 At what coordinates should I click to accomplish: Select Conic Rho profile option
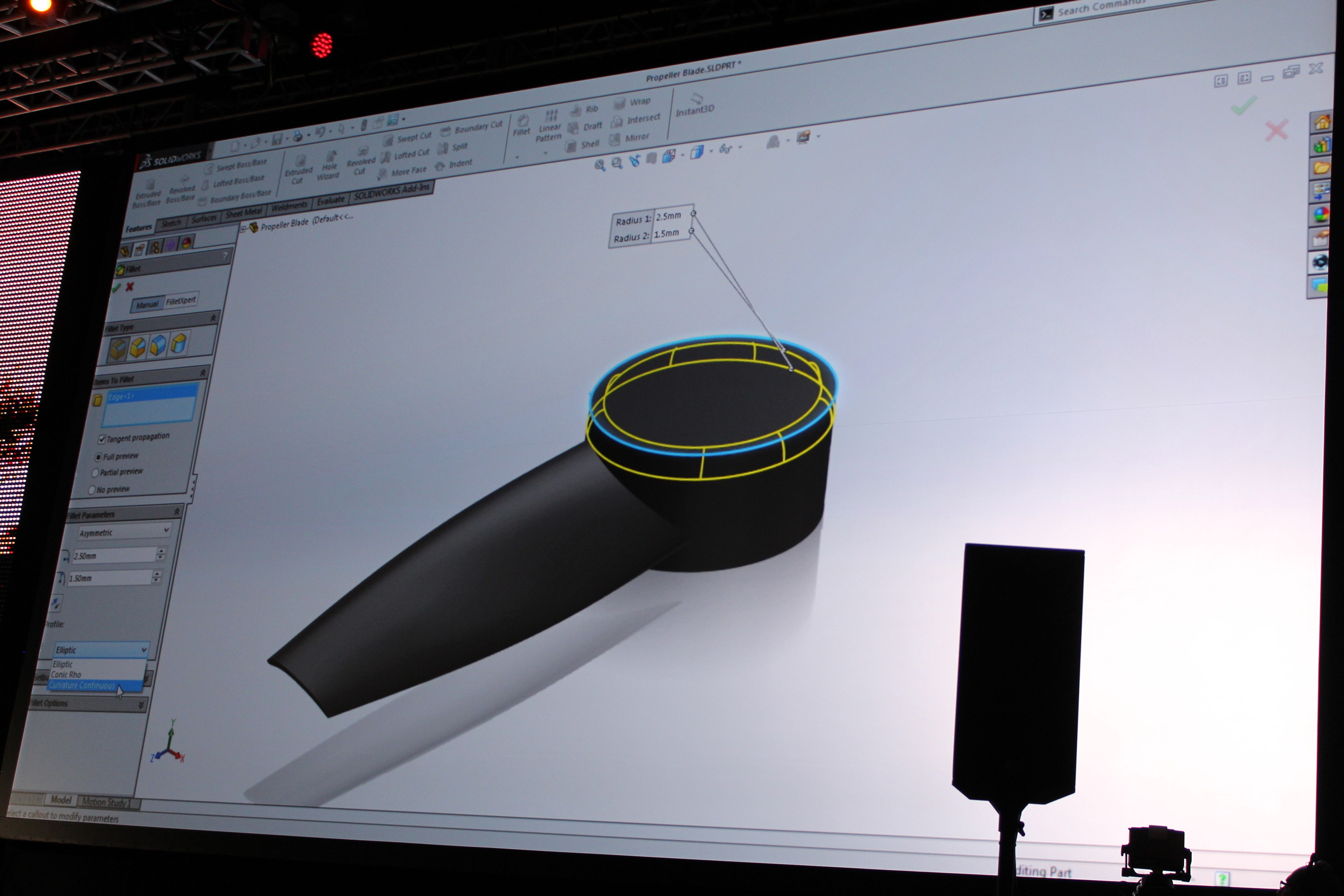[x=66, y=675]
